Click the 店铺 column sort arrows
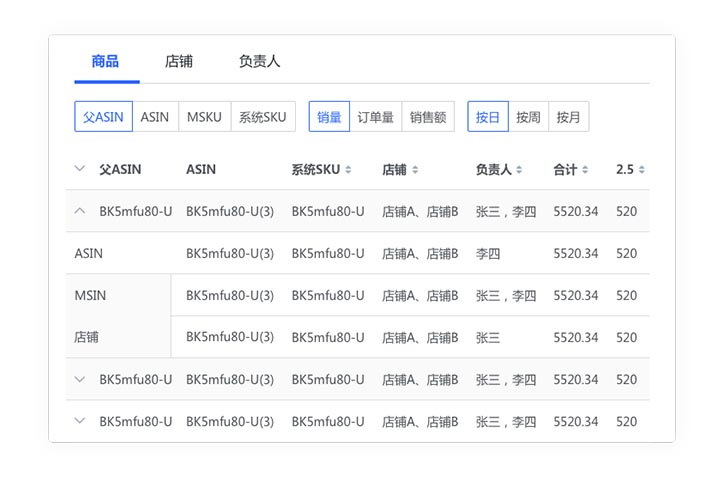 pos(415,170)
